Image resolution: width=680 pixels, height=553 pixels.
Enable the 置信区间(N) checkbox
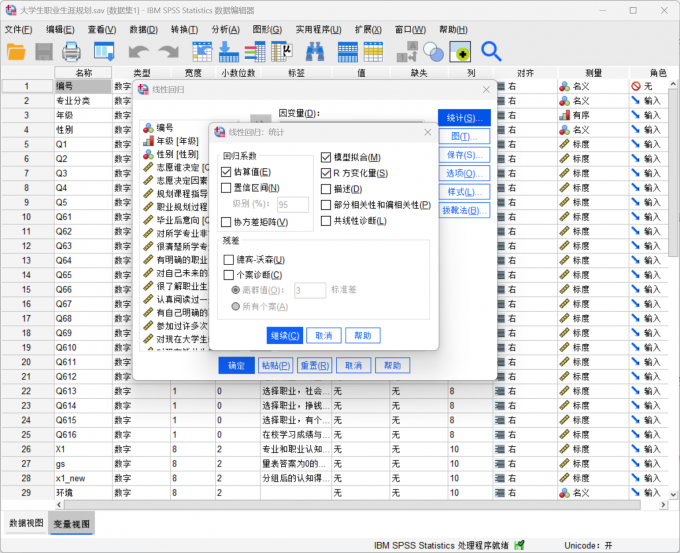[x=226, y=188]
